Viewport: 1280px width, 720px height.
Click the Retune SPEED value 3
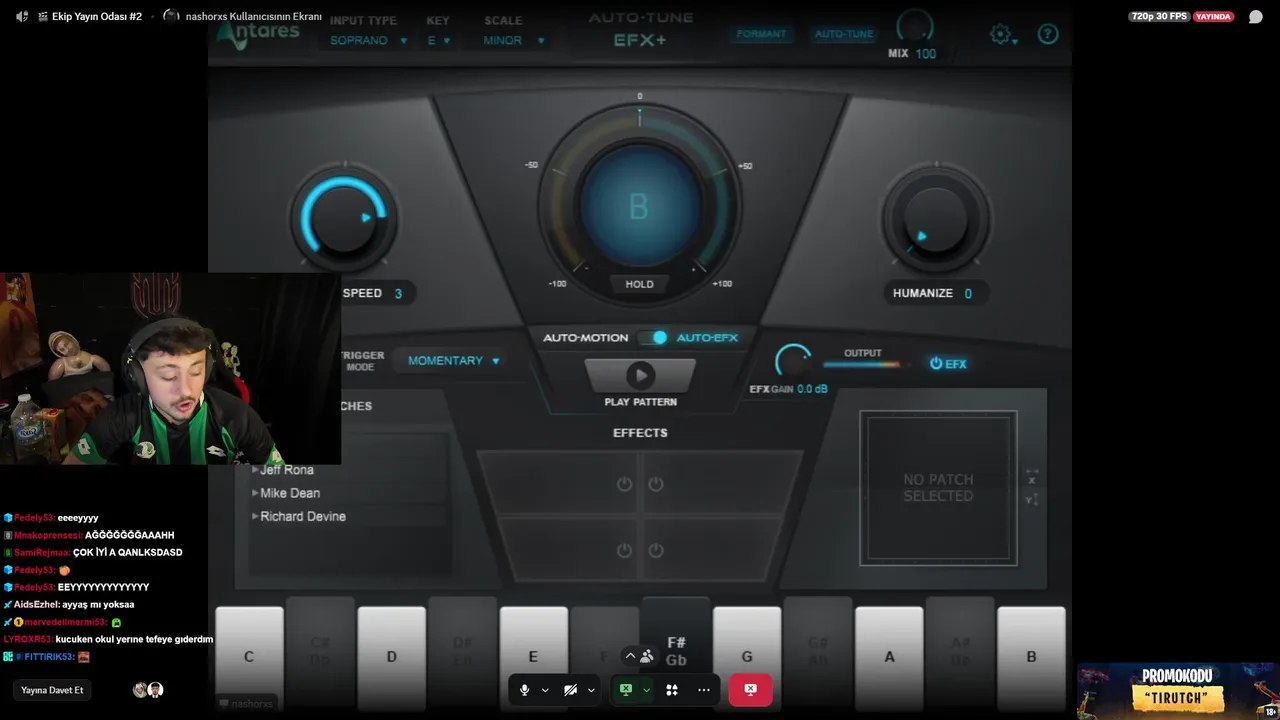398,294
